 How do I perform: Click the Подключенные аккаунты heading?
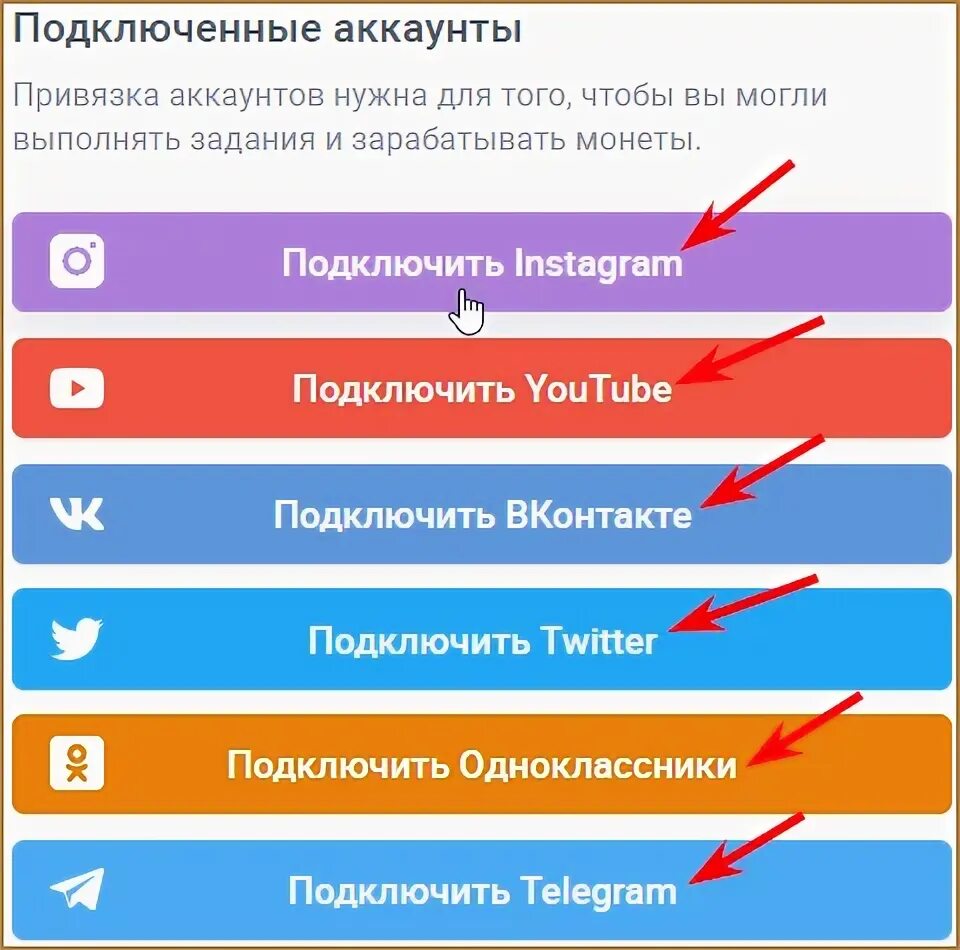[x=268, y=29]
